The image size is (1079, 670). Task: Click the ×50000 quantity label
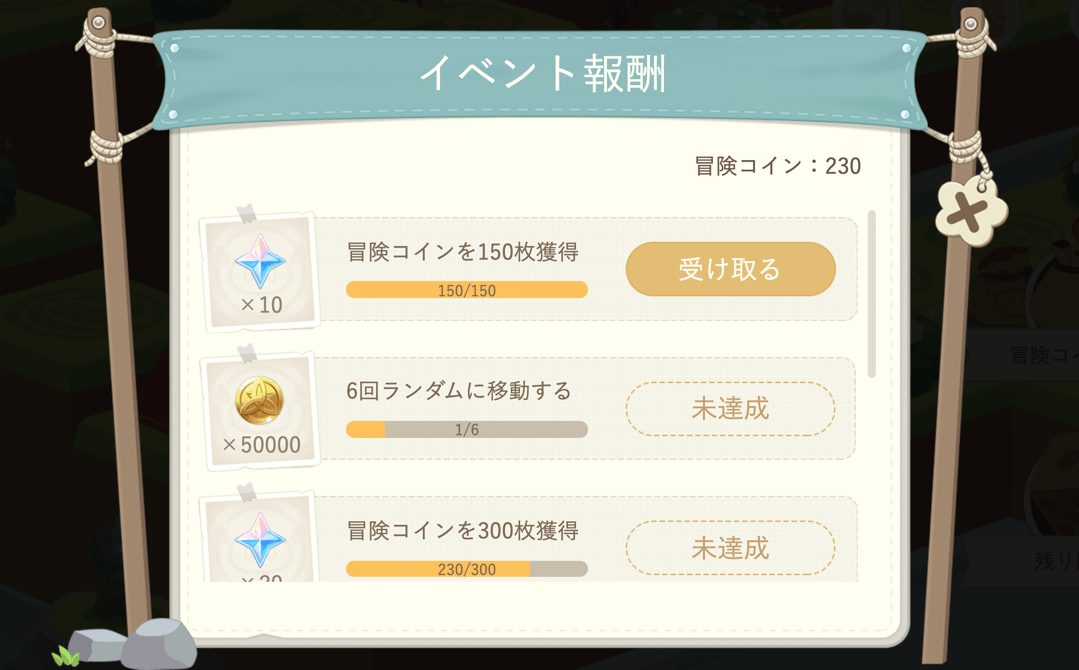pos(262,445)
